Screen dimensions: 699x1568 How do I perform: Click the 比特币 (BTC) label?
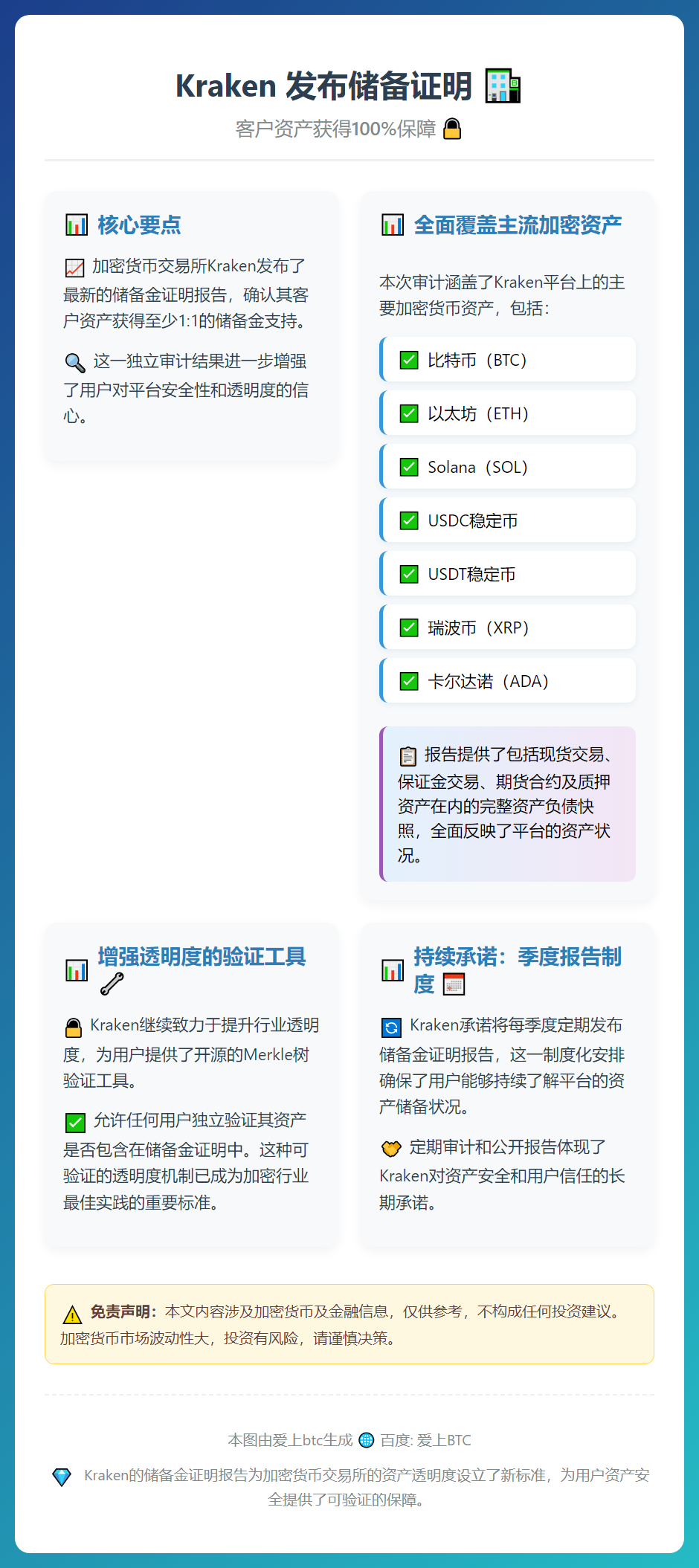(477, 360)
